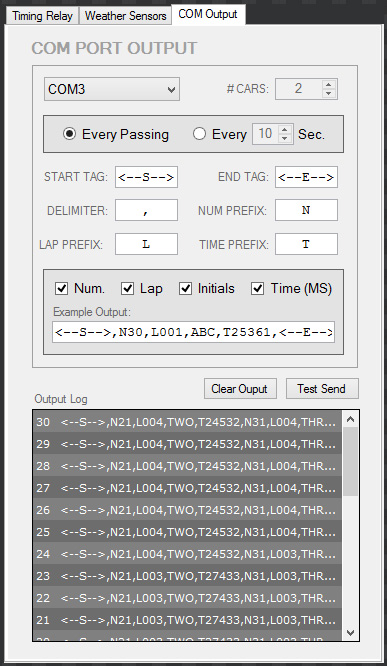
Task: Select output log row 23
Action: [187, 576]
